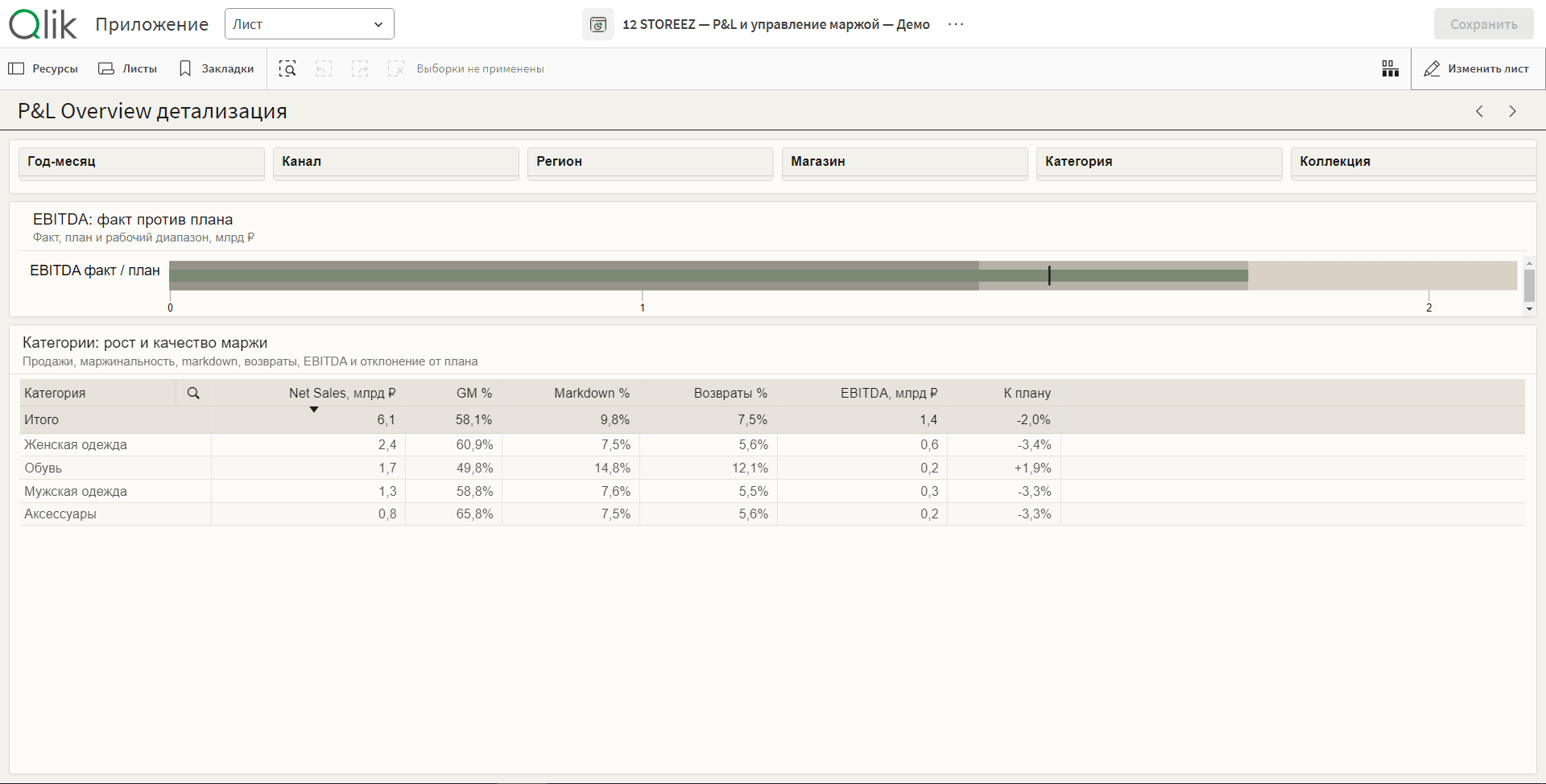The height and width of the screenshot is (784, 1546).
Task: Open Закладки bookmarks
Action: 216,68
